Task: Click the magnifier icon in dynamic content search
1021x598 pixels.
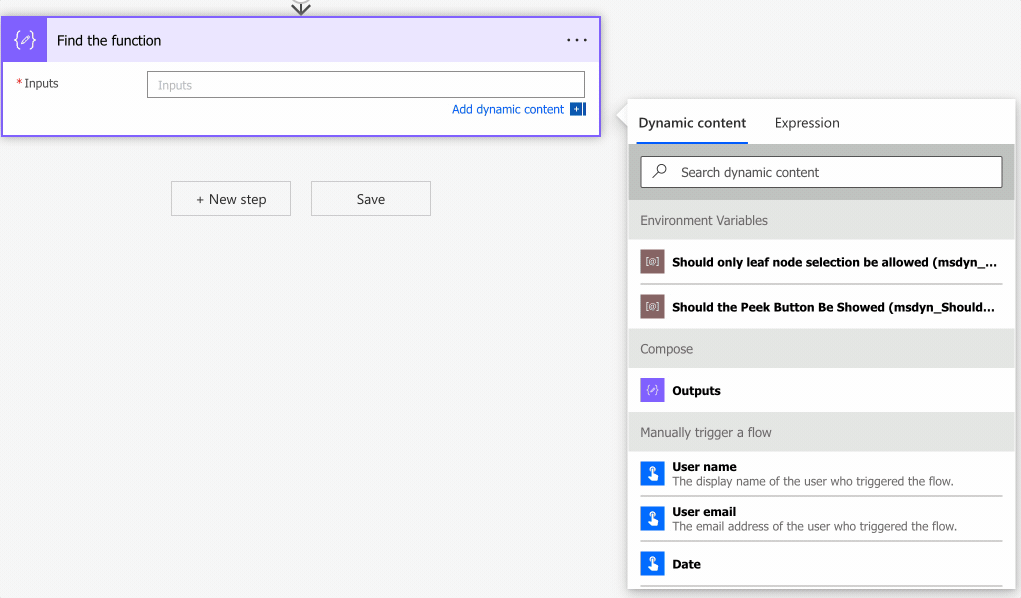Action: tap(660, 172)
